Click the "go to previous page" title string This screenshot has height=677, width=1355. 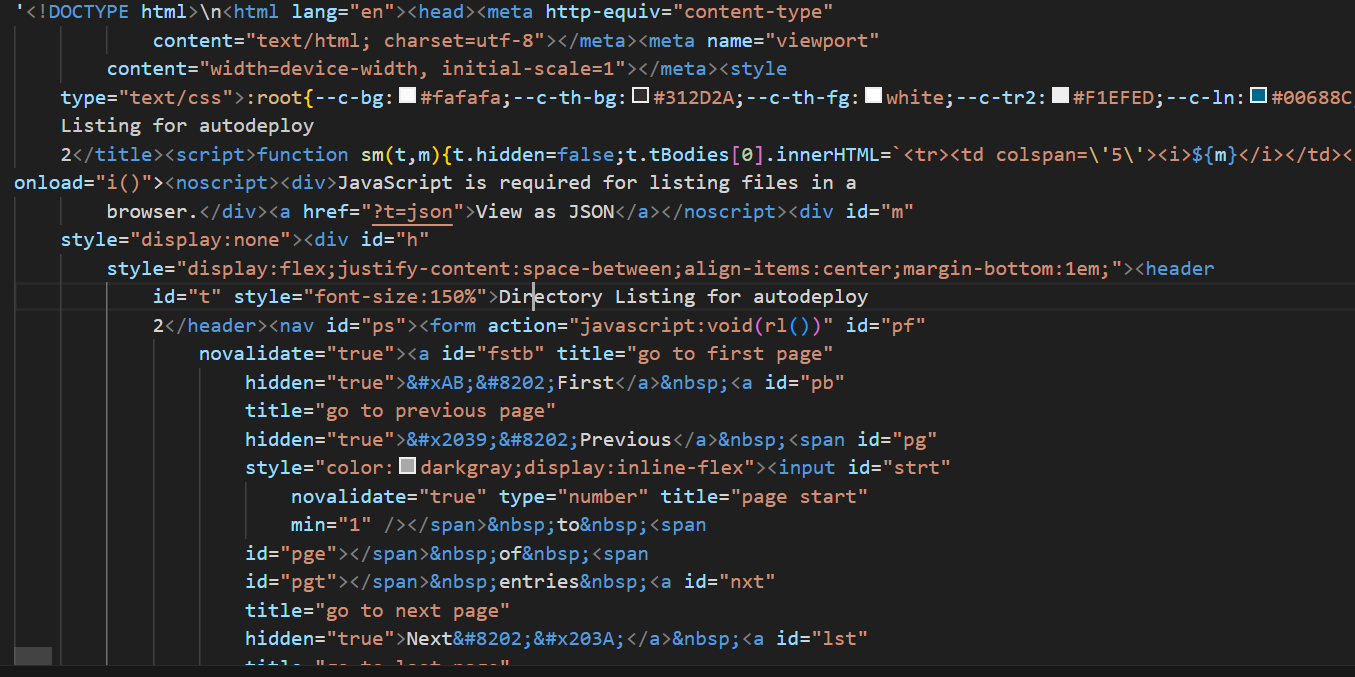click(x=435, y=410)
